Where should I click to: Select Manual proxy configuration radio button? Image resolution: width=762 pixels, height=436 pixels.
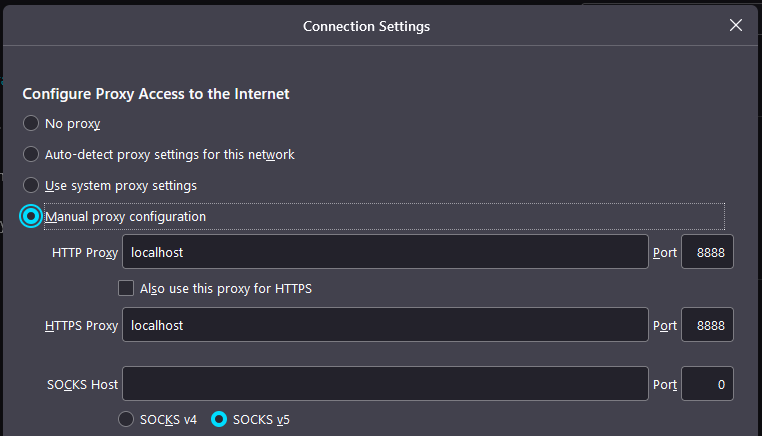coord(32,216)
